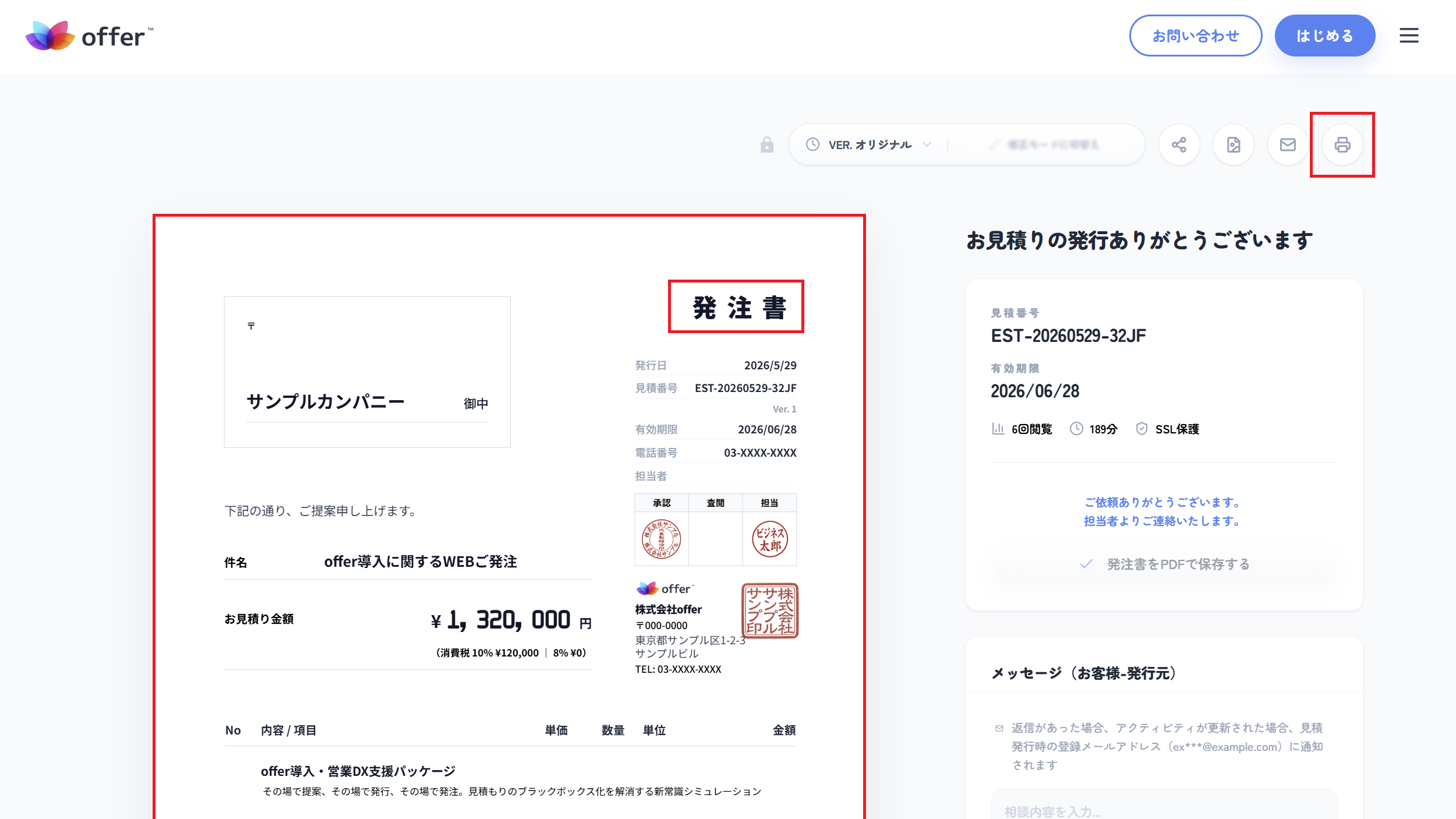Click the small mail icon in notification note

(999, 728)
